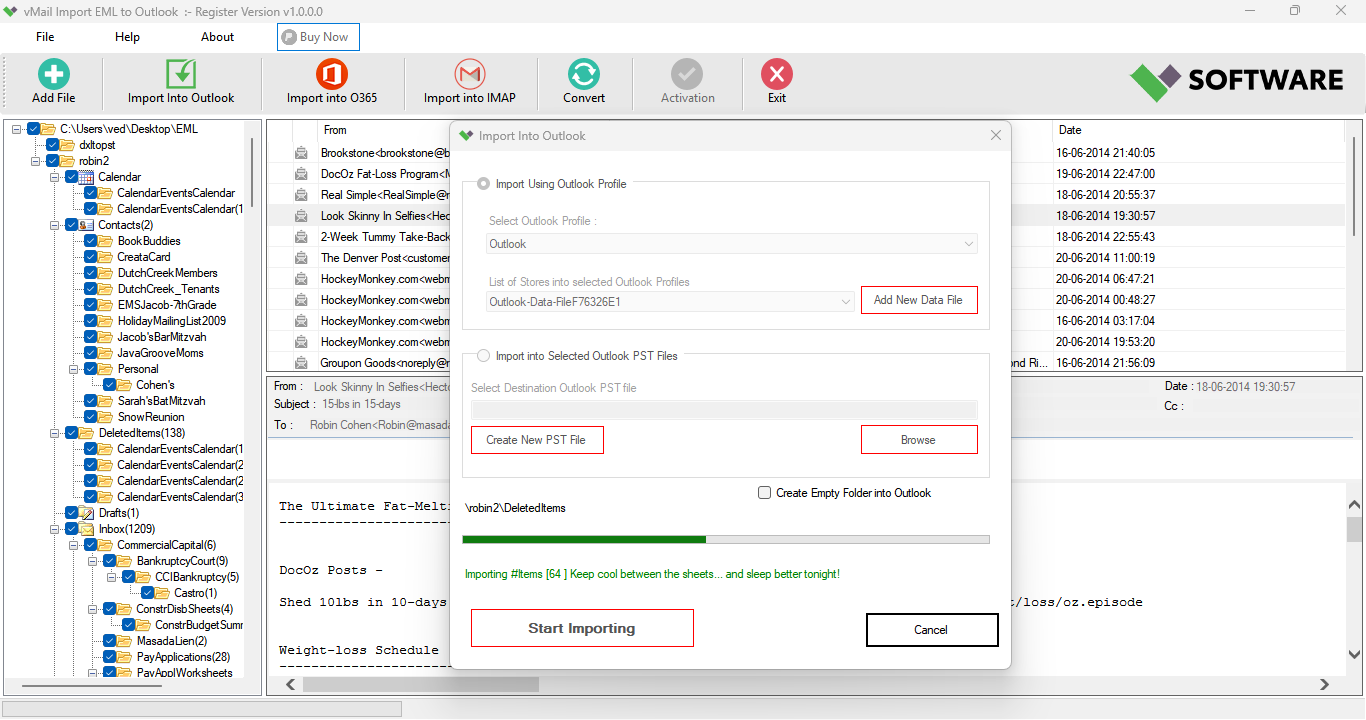Click the email dated 18-06-2014 22:55:43
Viewport: 1366px width, 720px height.
pos(1105,237)
